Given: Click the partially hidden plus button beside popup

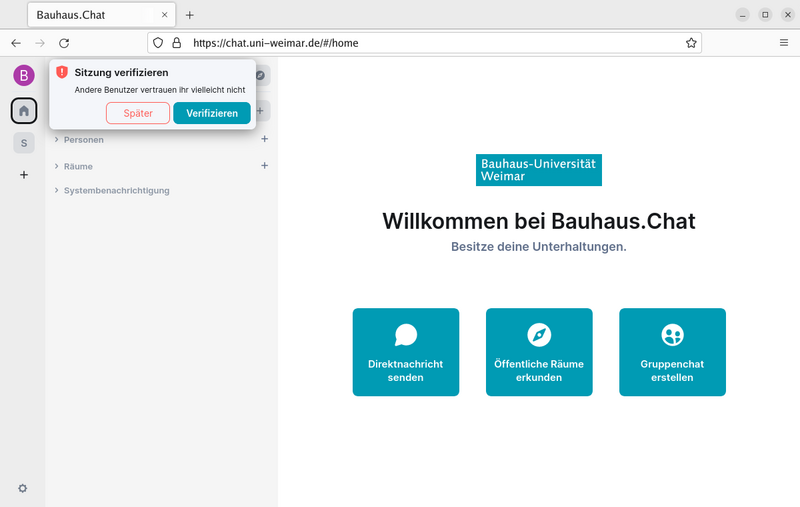Looking at the screenshot, I should click(x=262, y=111).
